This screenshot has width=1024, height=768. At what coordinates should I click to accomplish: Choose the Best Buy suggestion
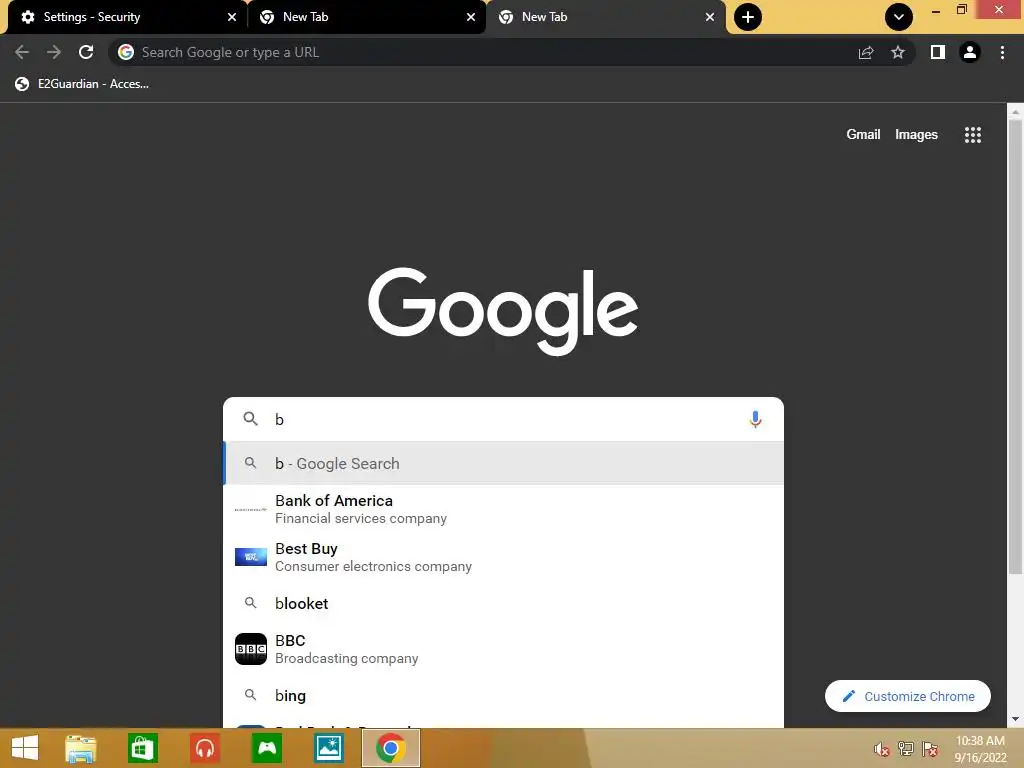click(x=504, y=557)
